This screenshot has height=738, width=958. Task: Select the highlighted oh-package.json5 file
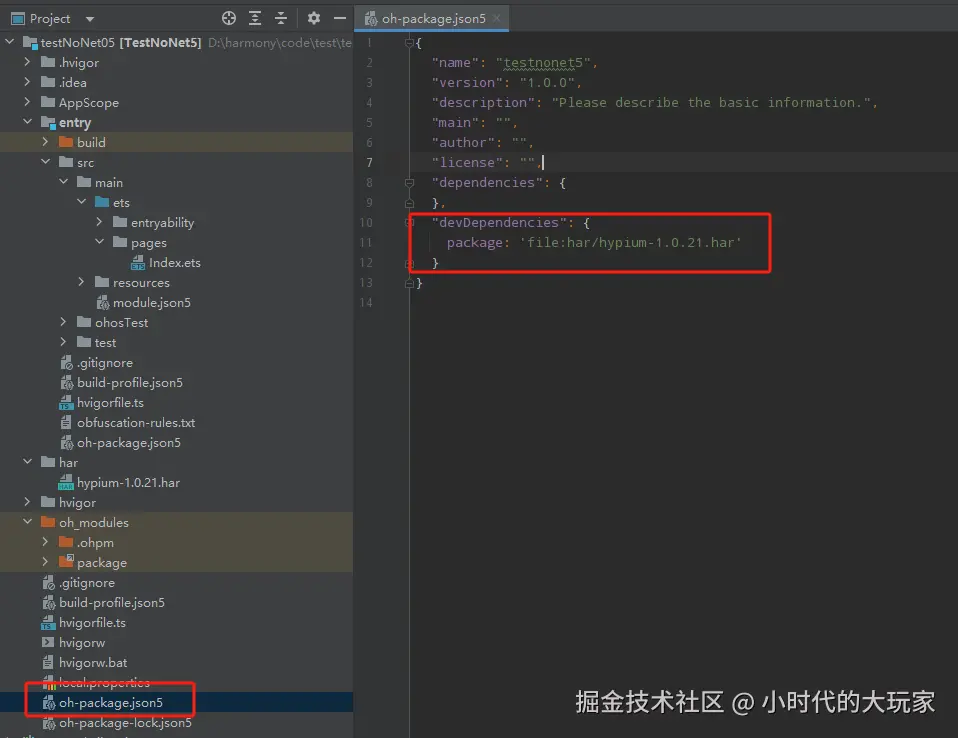110,702
